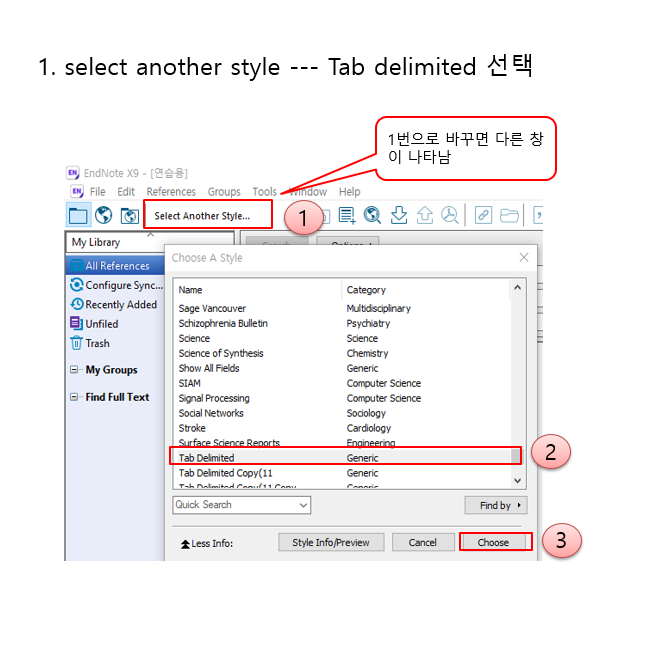This screenshot has height=649, width=650.
Task: Click the Cancel button
Action: coord(423,542)
